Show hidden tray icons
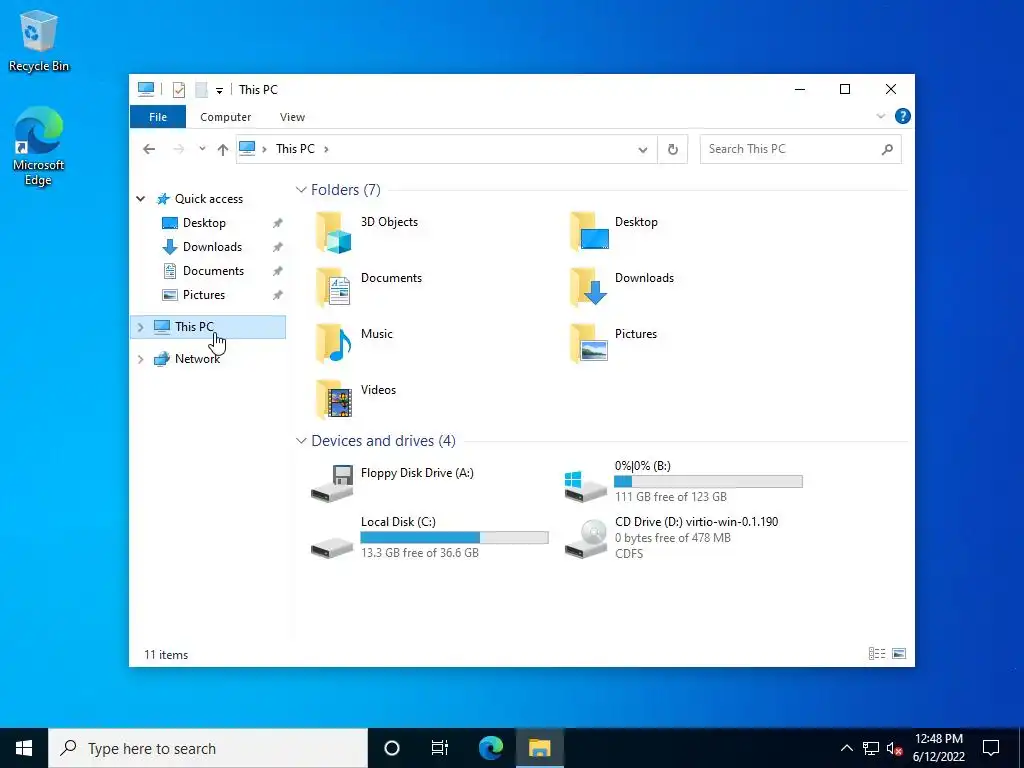Screen dimensions: 1024x768 tap(846, 748)
